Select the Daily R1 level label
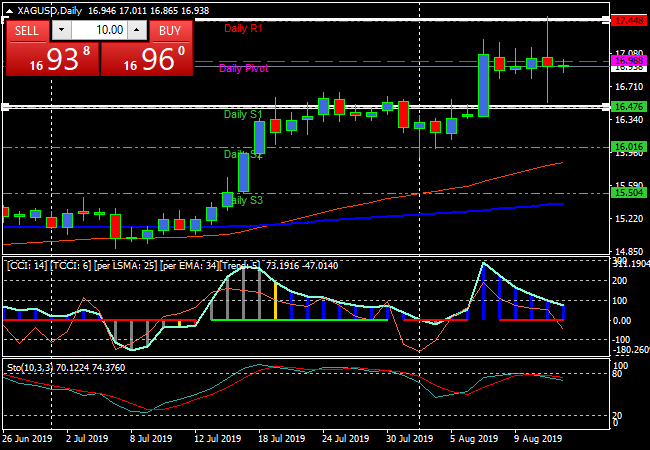 tap(243, 29)
